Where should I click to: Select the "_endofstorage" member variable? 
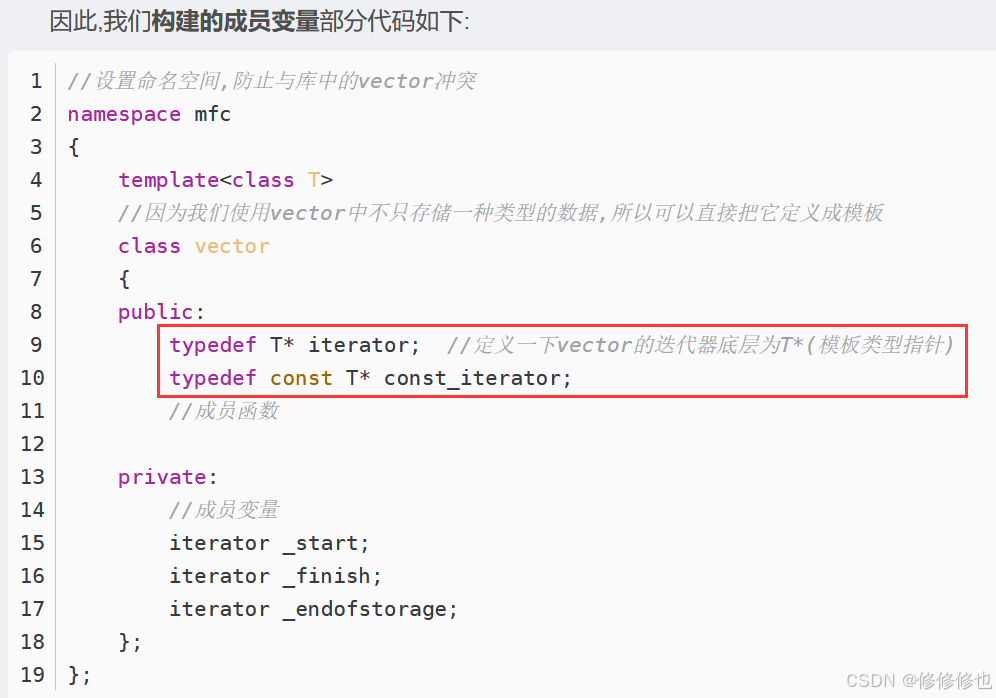coord(370,609)
